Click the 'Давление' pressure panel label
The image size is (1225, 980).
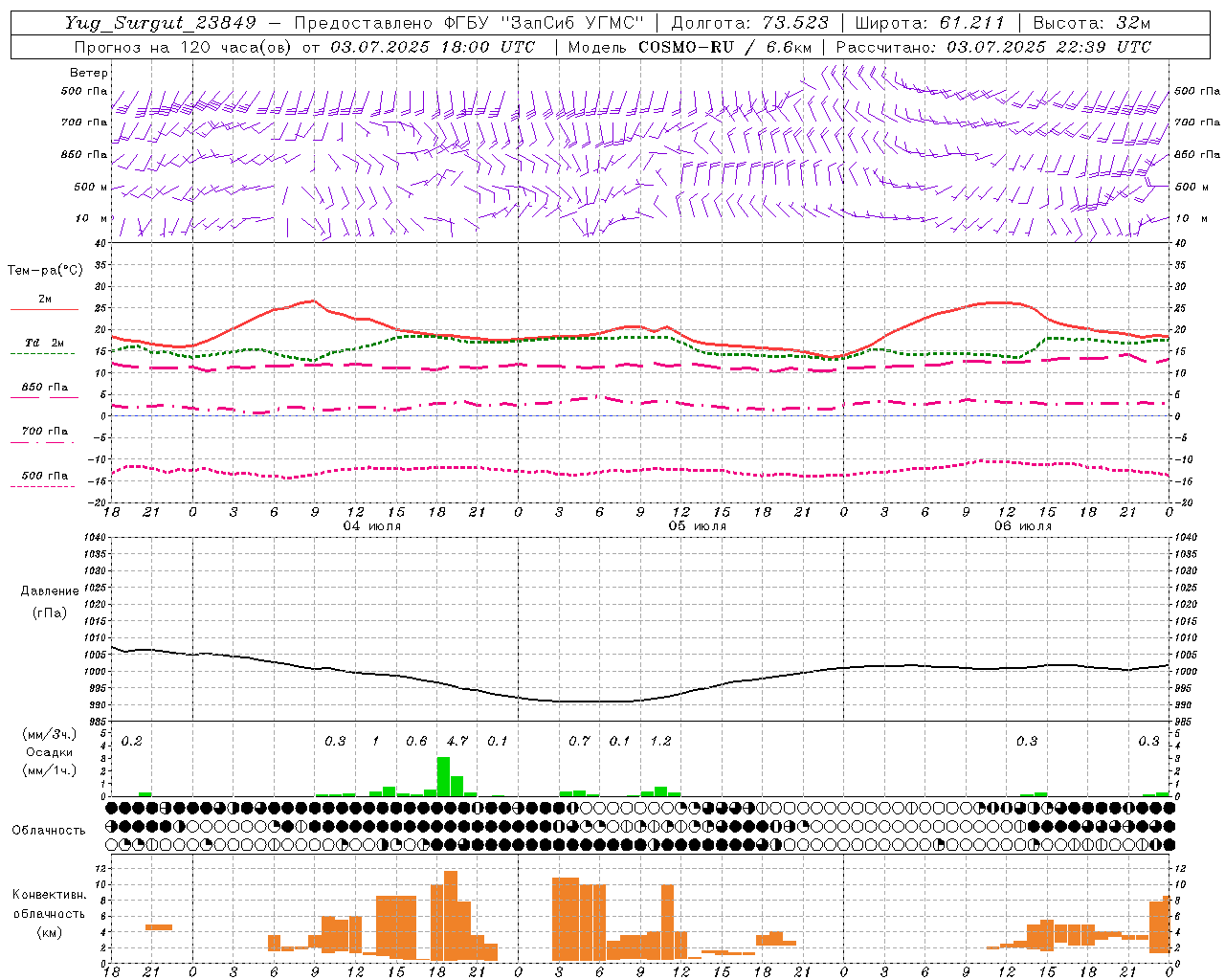50,591
